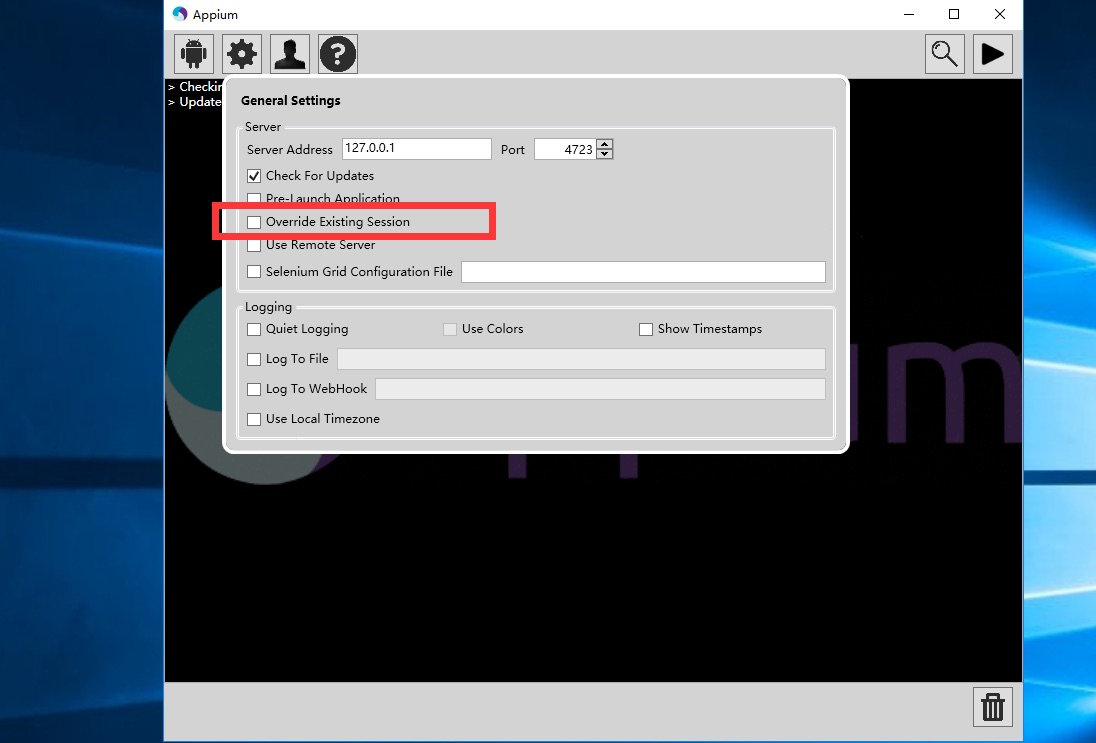
Task: Open the About question-mark icon
Action: (338, 54)
